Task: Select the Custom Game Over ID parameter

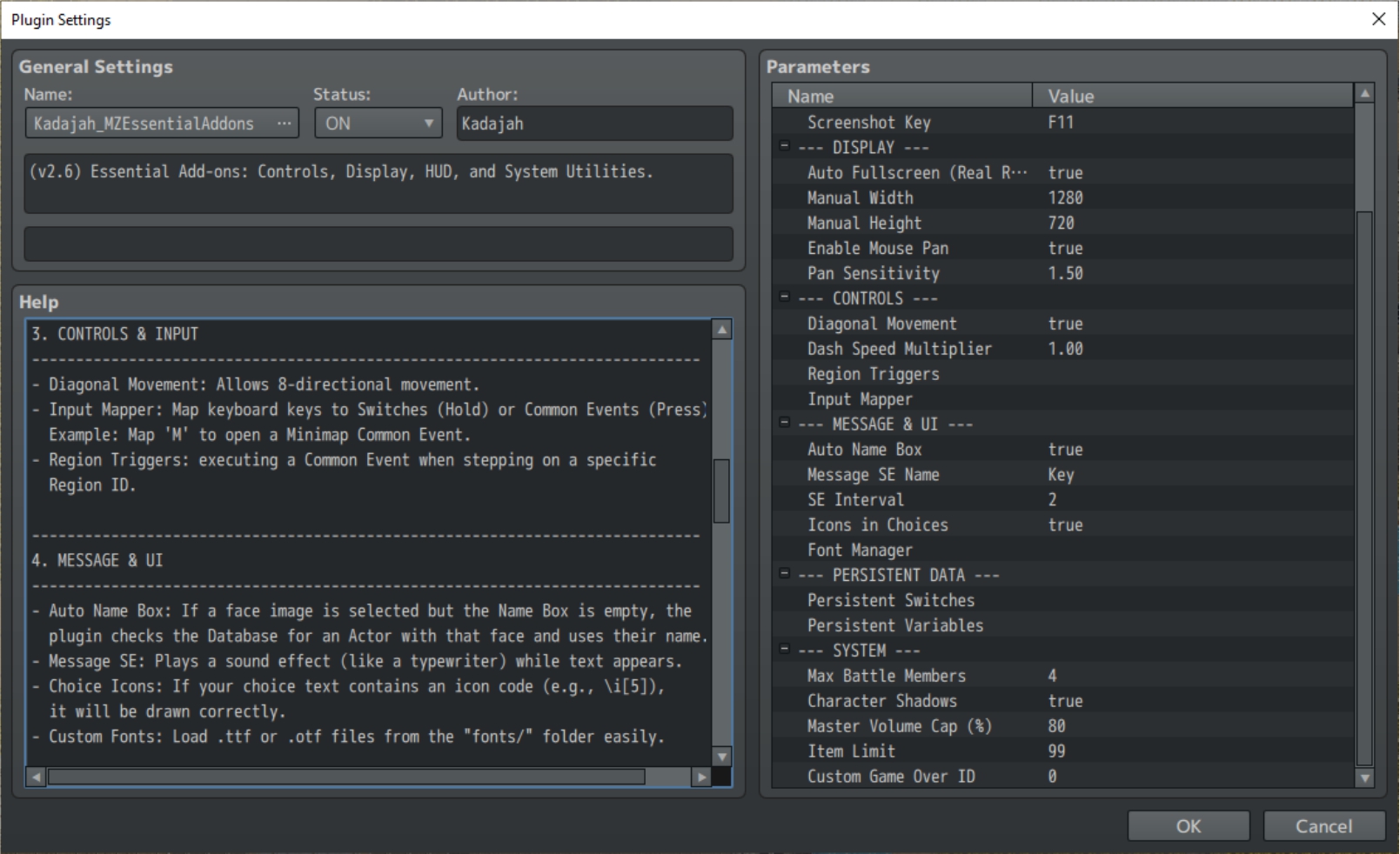Action: click(x=1062, y=777)
